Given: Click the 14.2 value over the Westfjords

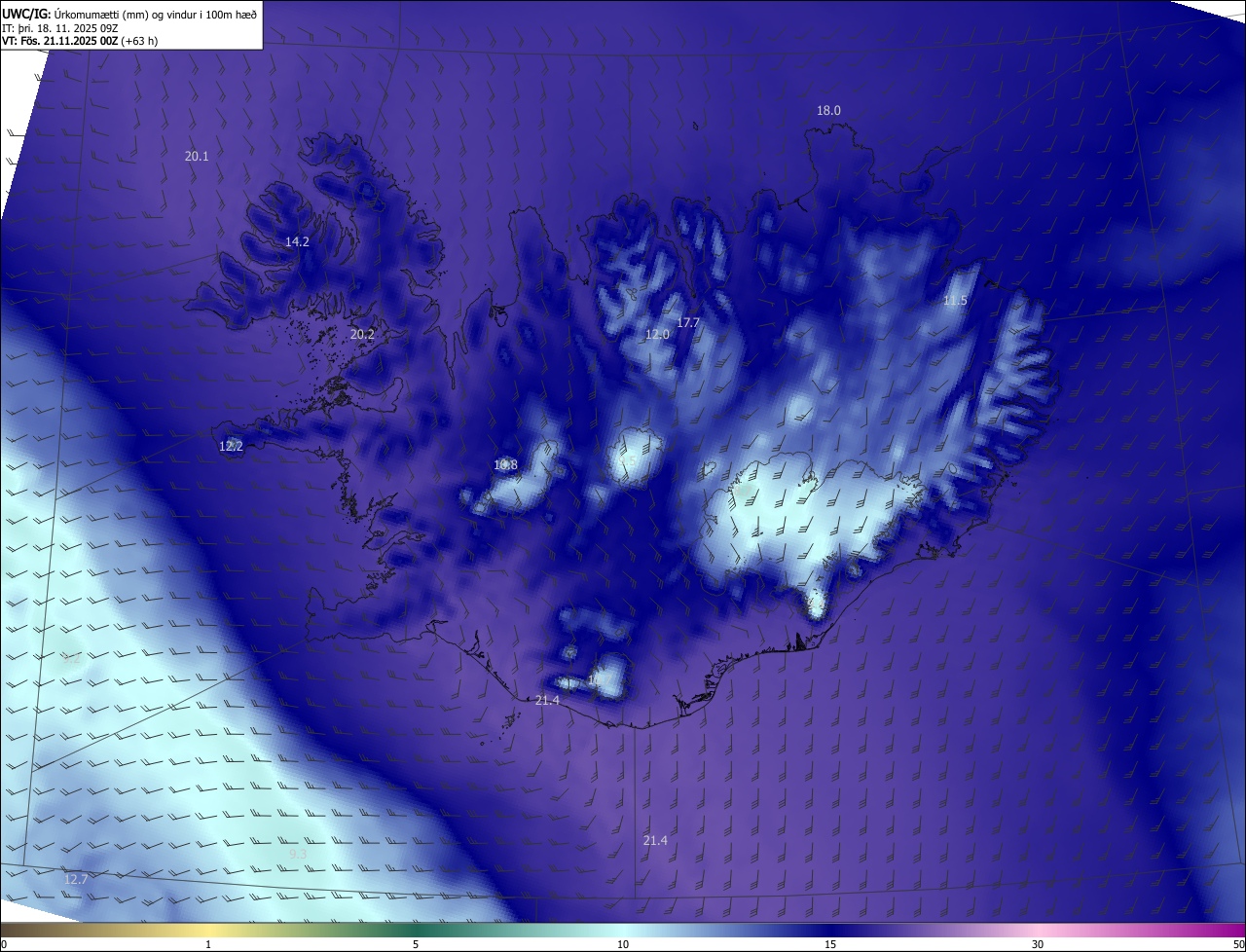Looking at the screenshot, I should coord(297,241).
